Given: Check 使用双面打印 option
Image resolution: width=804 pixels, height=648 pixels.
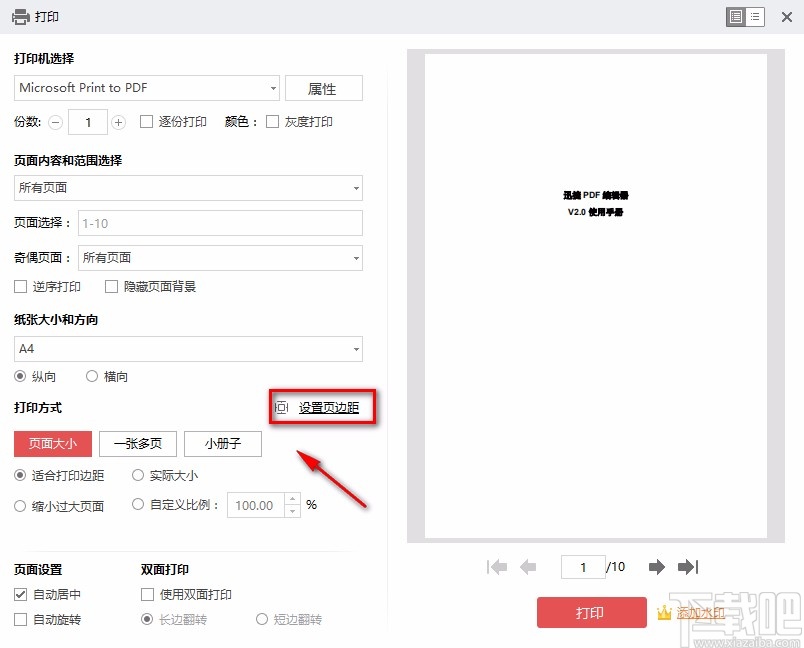Looking at the screenshot, I should click(145, 593).
